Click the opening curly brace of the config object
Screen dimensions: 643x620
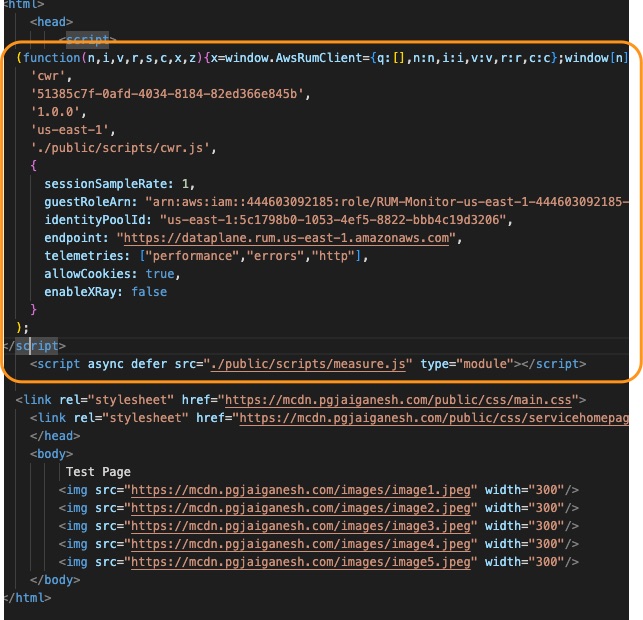pos(34,166)
